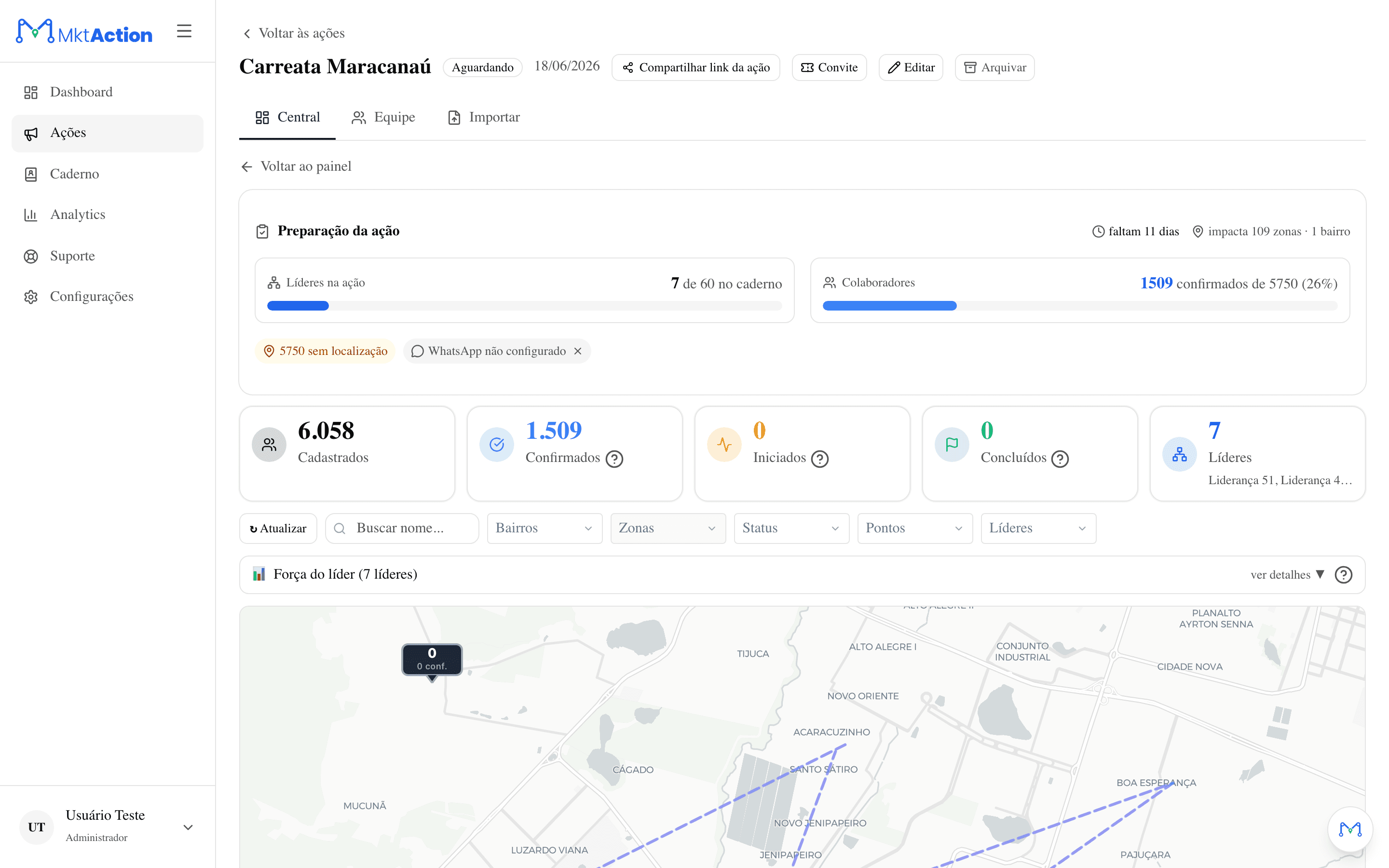
Task: Open Configurações in the sidebar
Action: [108, 297]
